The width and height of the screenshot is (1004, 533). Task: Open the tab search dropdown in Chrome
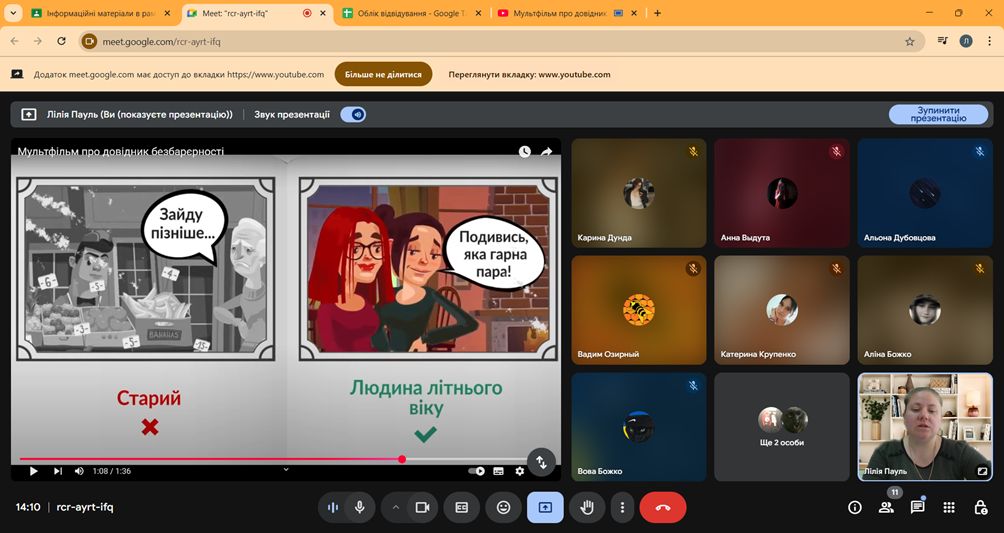[13, 13]
